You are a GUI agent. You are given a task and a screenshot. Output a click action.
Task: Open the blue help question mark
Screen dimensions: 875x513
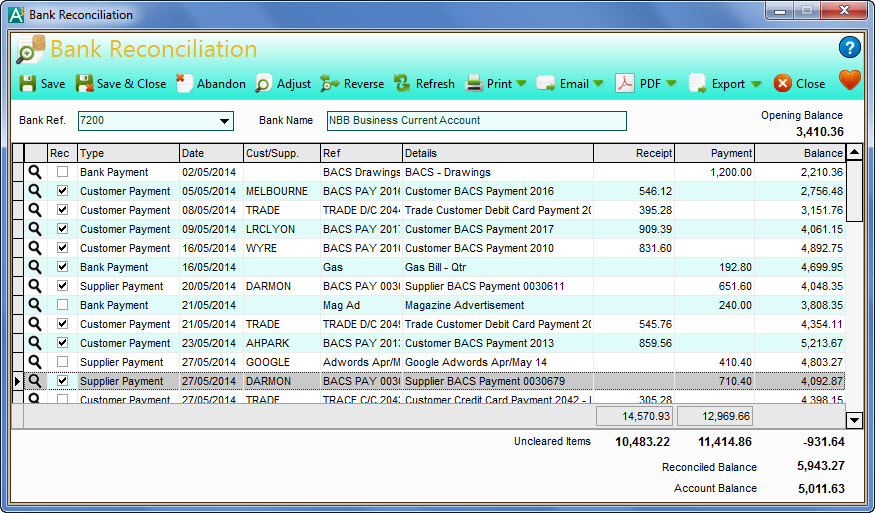point(849,47)
